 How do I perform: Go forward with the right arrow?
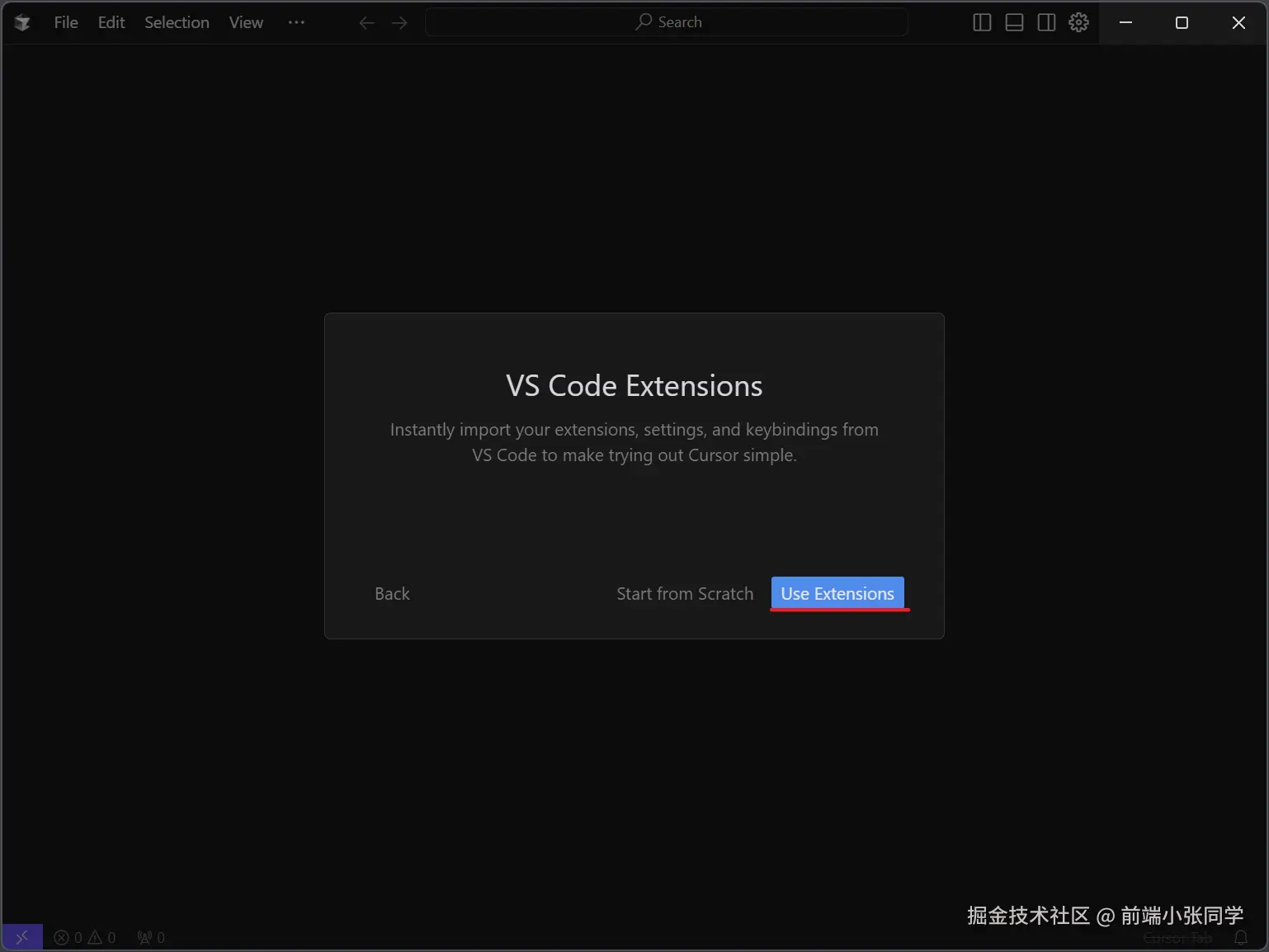pos(400,22)
